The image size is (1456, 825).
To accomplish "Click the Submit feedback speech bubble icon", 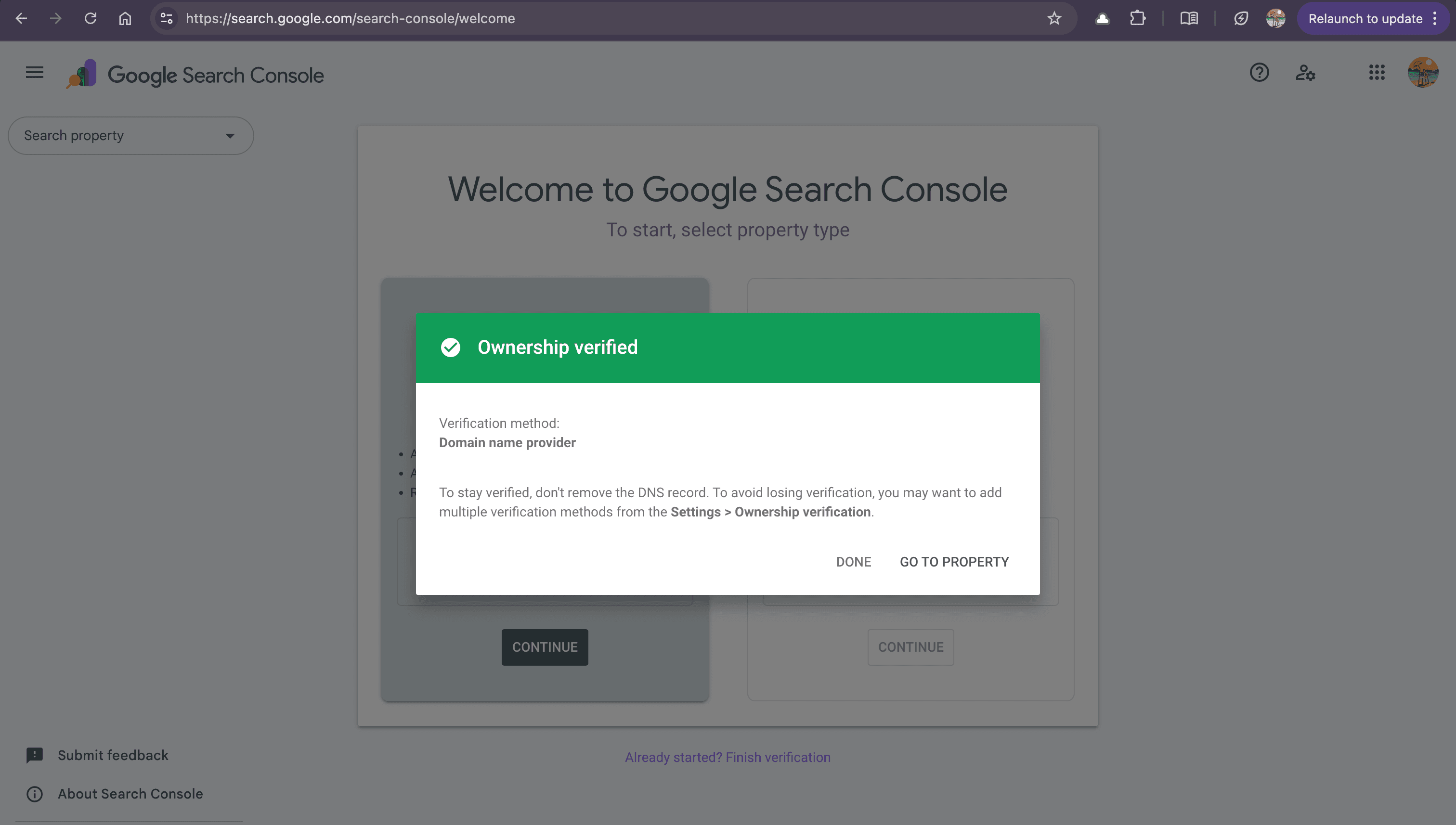I will pos(35,755).
